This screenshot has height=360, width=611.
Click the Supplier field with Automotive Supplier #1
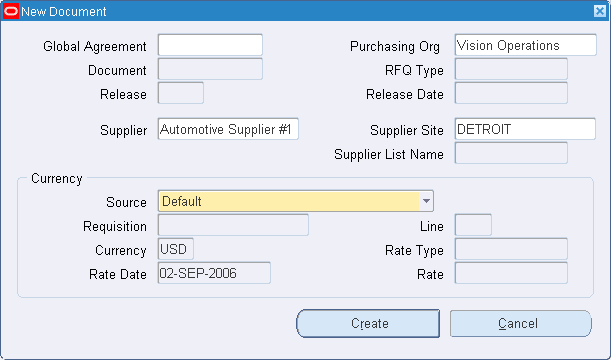pyautogui.click(x=228, y=129)
